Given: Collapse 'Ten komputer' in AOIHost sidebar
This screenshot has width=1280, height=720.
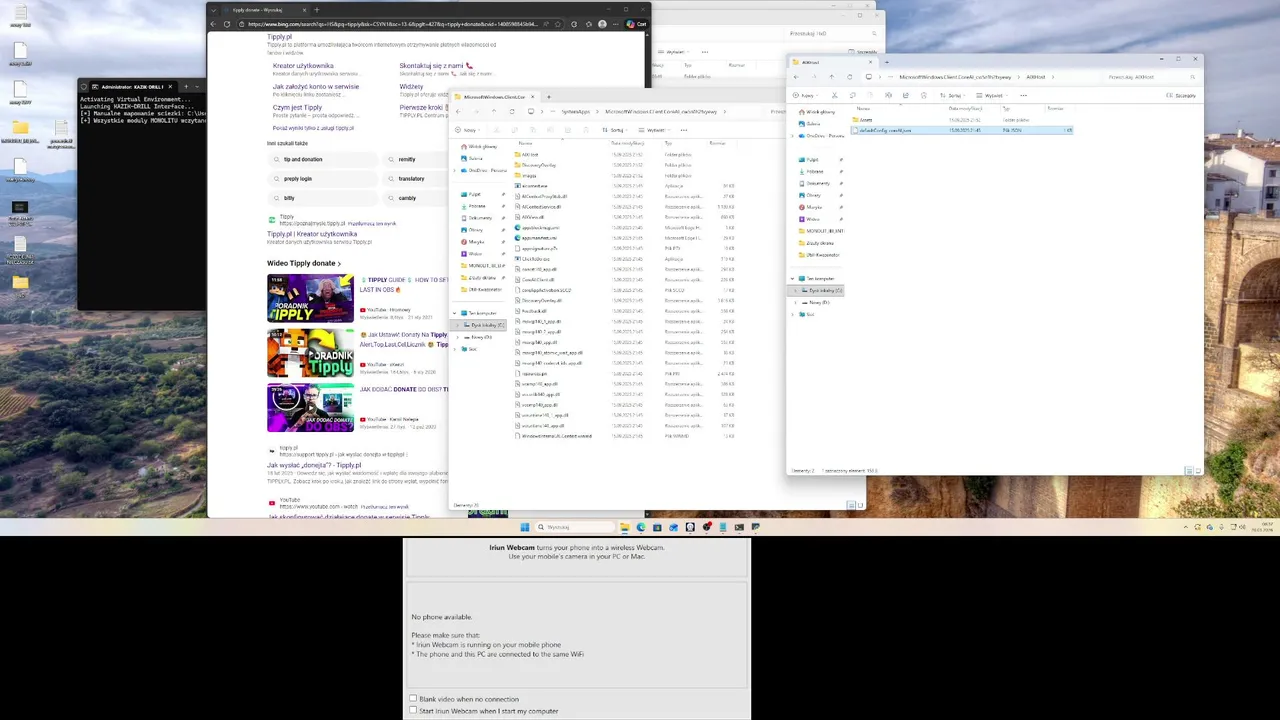Looking at the screenshot, I should [793, 279].
